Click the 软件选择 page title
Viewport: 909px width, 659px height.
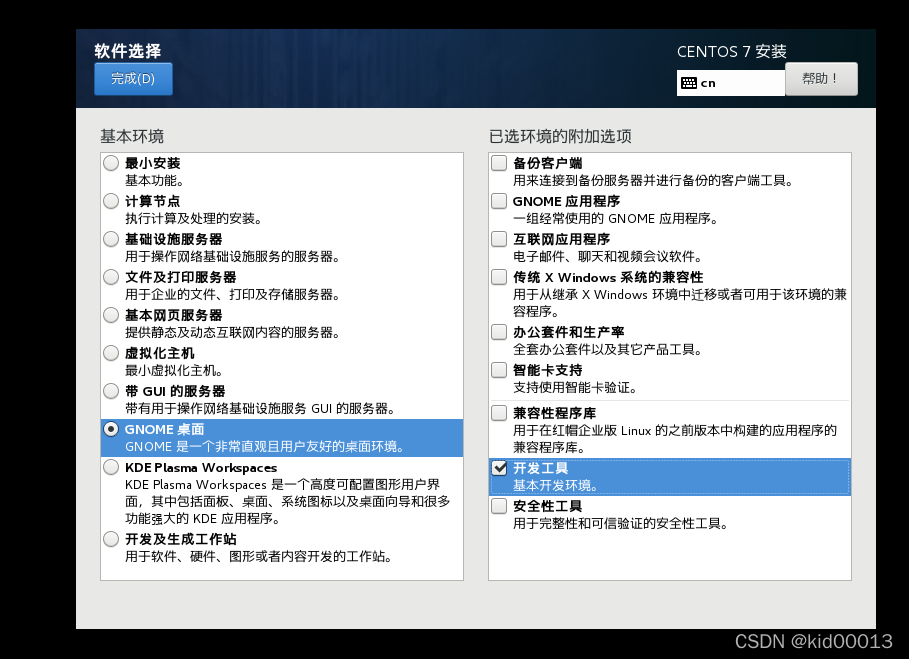tap(128, 51)
